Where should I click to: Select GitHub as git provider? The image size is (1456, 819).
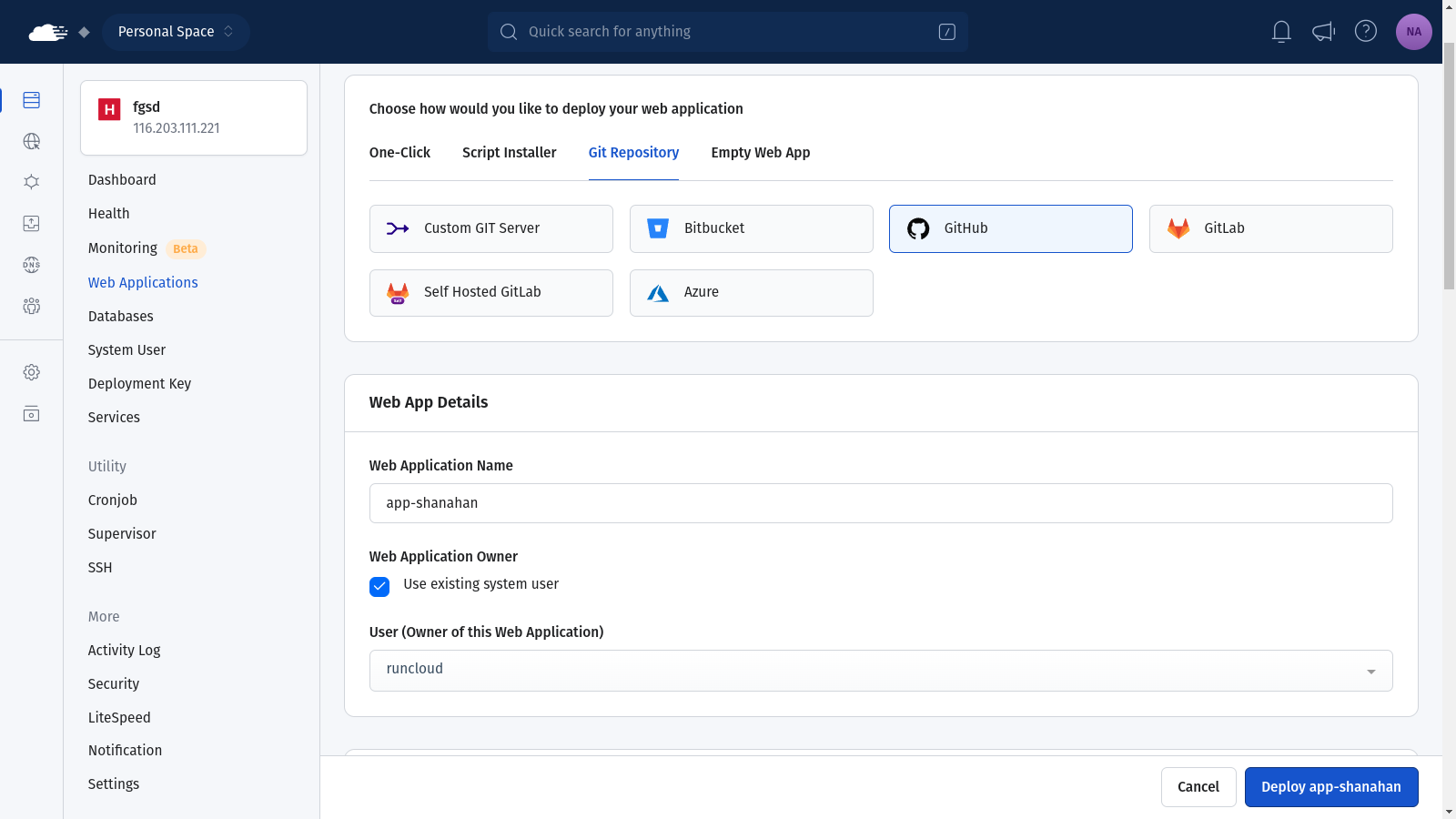click(x=1010, y=228)
